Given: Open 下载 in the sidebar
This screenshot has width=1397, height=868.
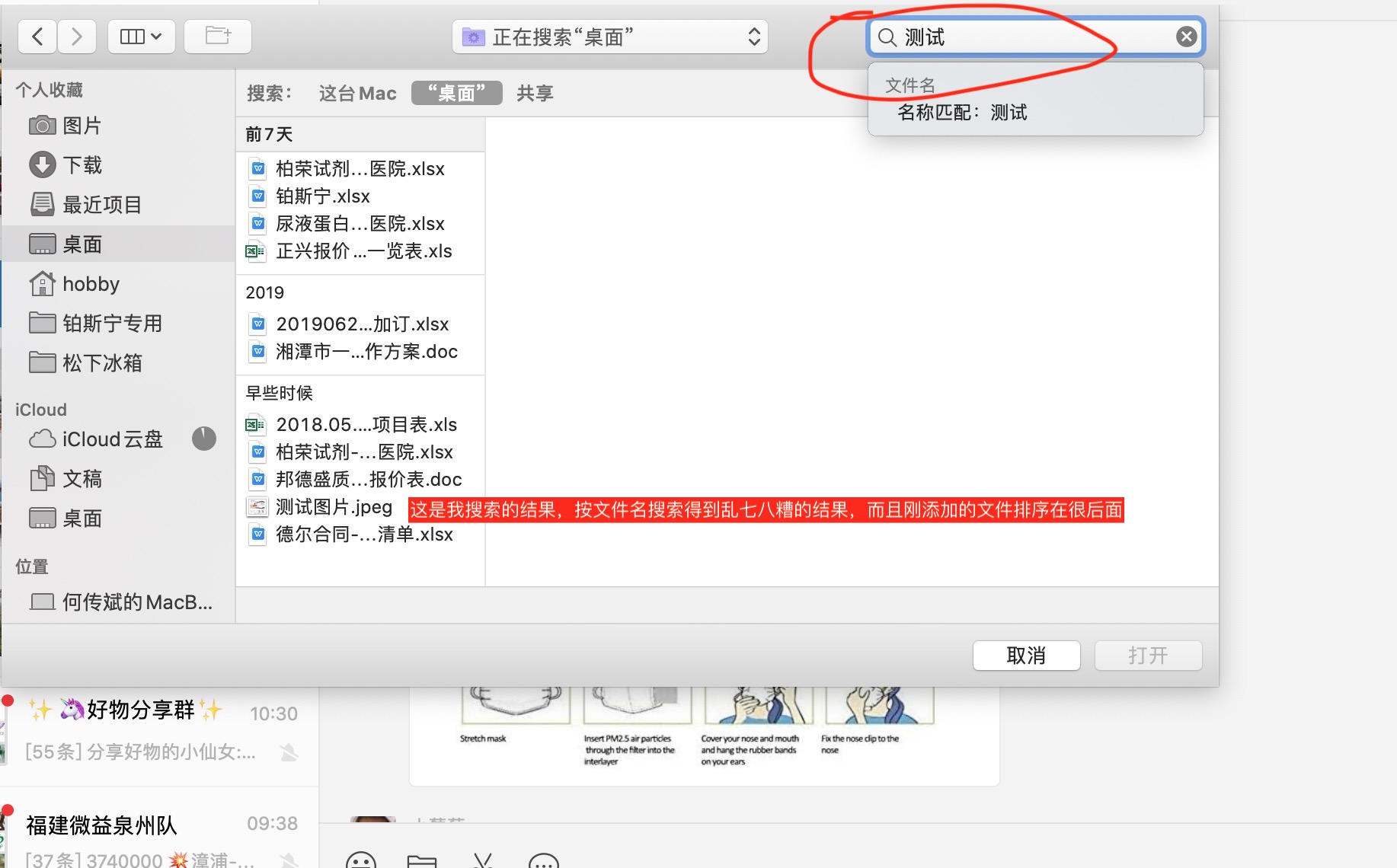Looking at the screenshot, I should (x=118, y=165).
